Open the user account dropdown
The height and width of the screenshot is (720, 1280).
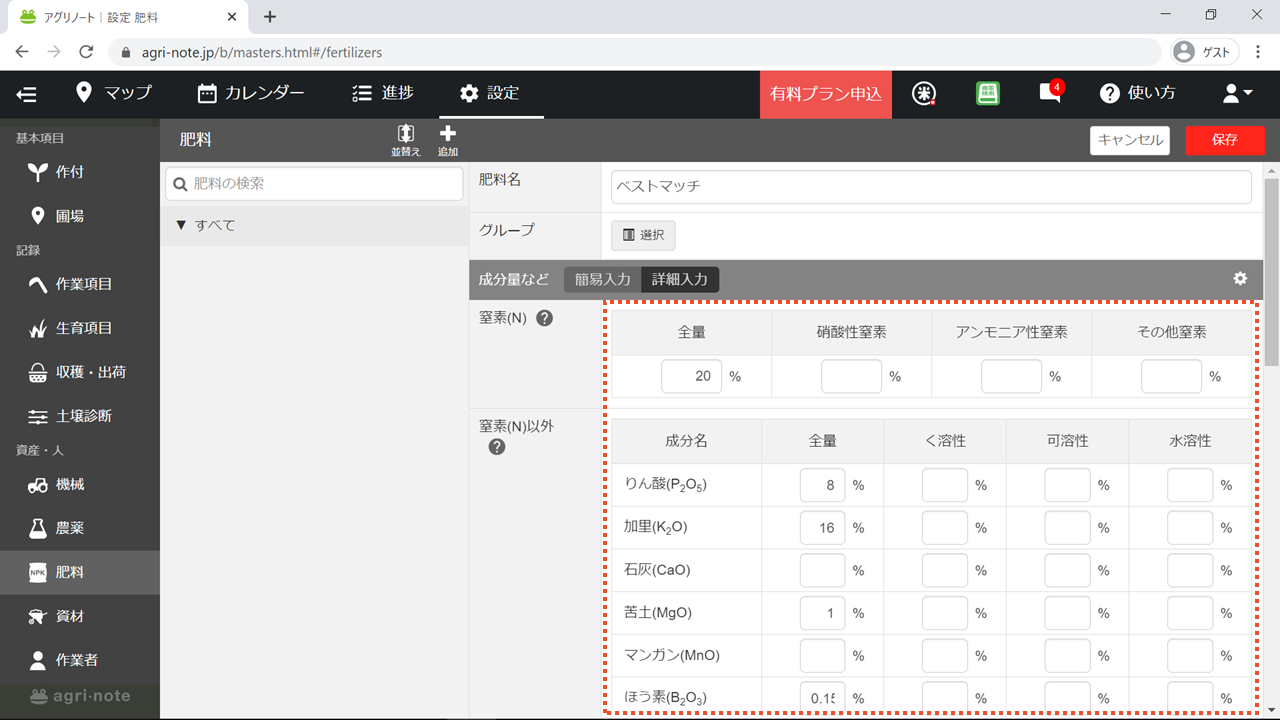click(x=1238, y=93)
